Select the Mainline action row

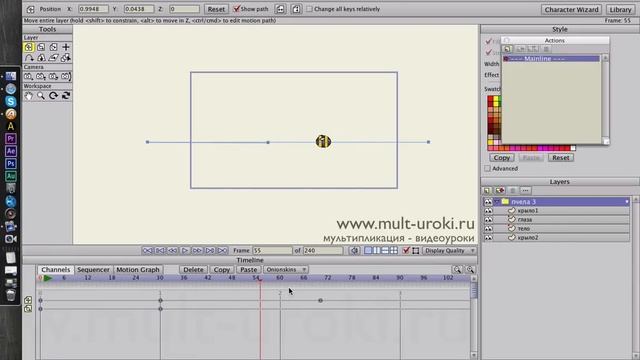(551, 59)
